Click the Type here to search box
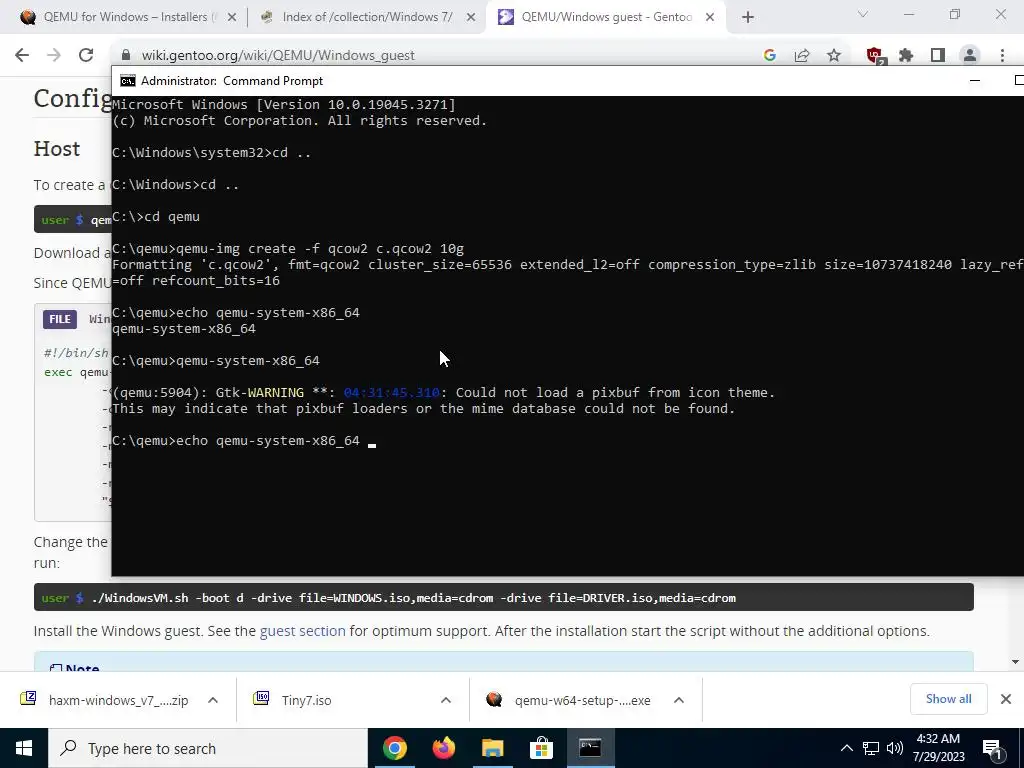Viewport: 1024px width, 768px height. [x=208, y=748]
